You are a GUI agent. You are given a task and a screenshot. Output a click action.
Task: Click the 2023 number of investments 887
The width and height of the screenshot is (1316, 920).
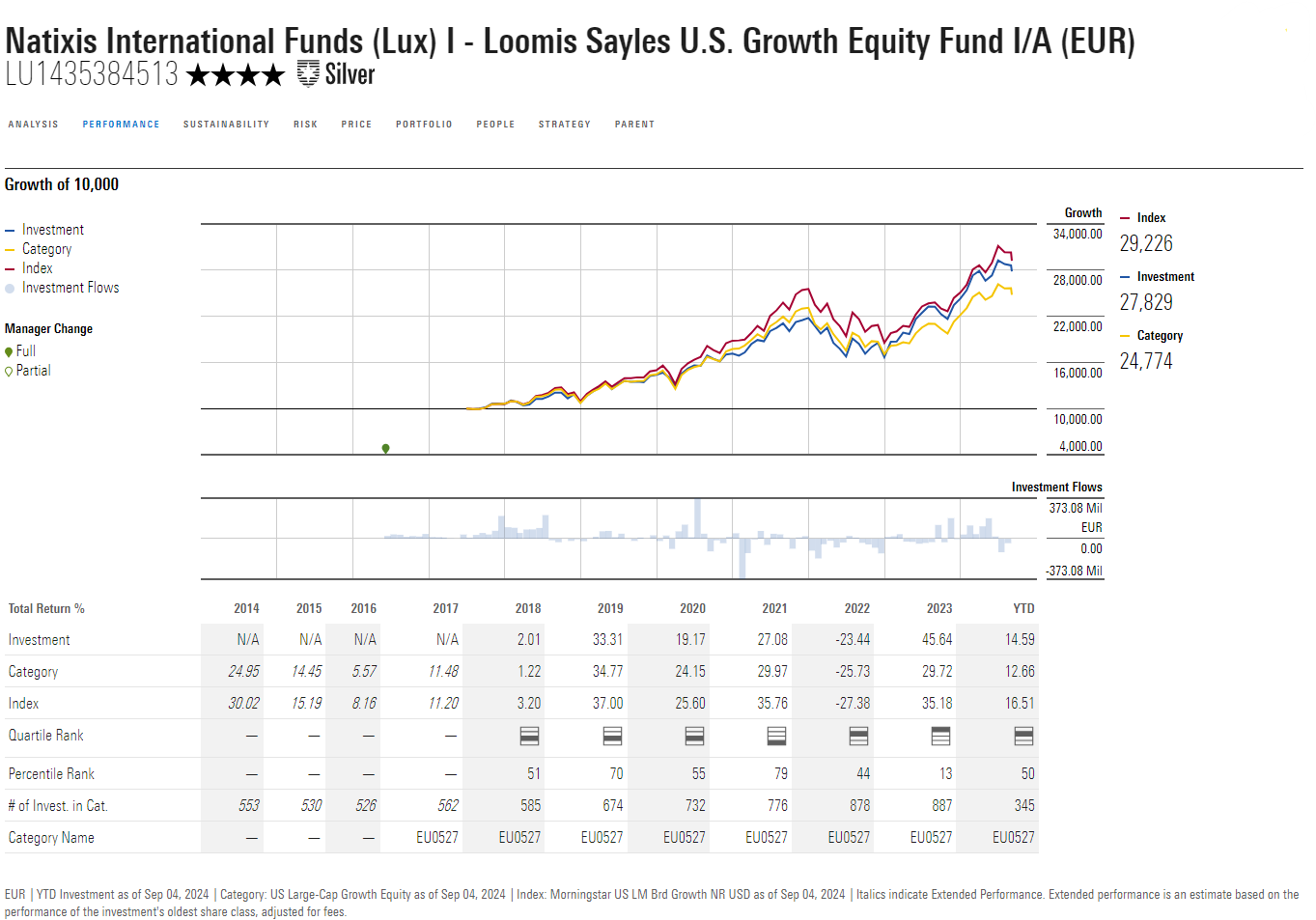[x=942, y=806]
